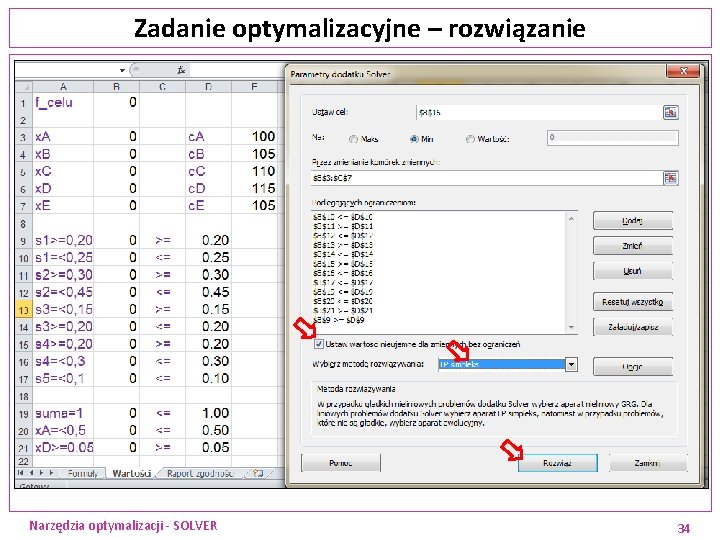Switch to the Wartości sheet tab

coord(131,473)
